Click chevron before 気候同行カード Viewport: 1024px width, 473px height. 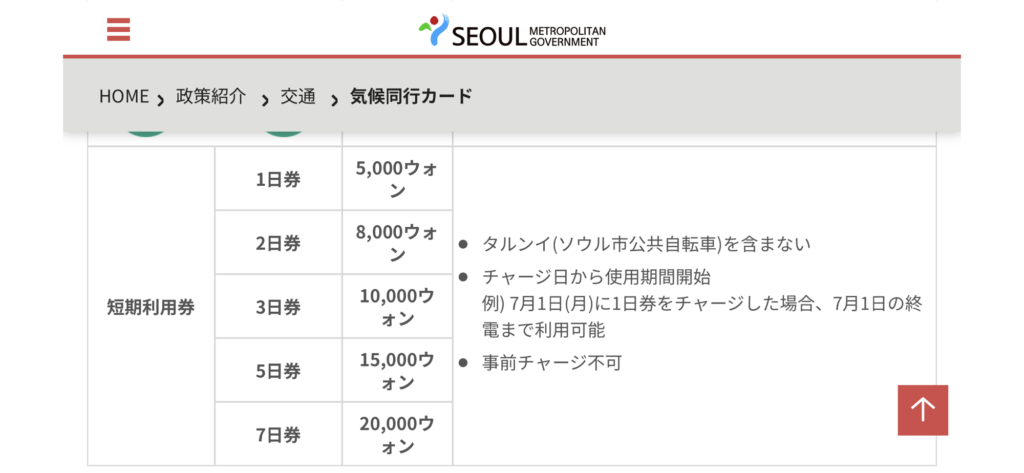click(335, 101)
